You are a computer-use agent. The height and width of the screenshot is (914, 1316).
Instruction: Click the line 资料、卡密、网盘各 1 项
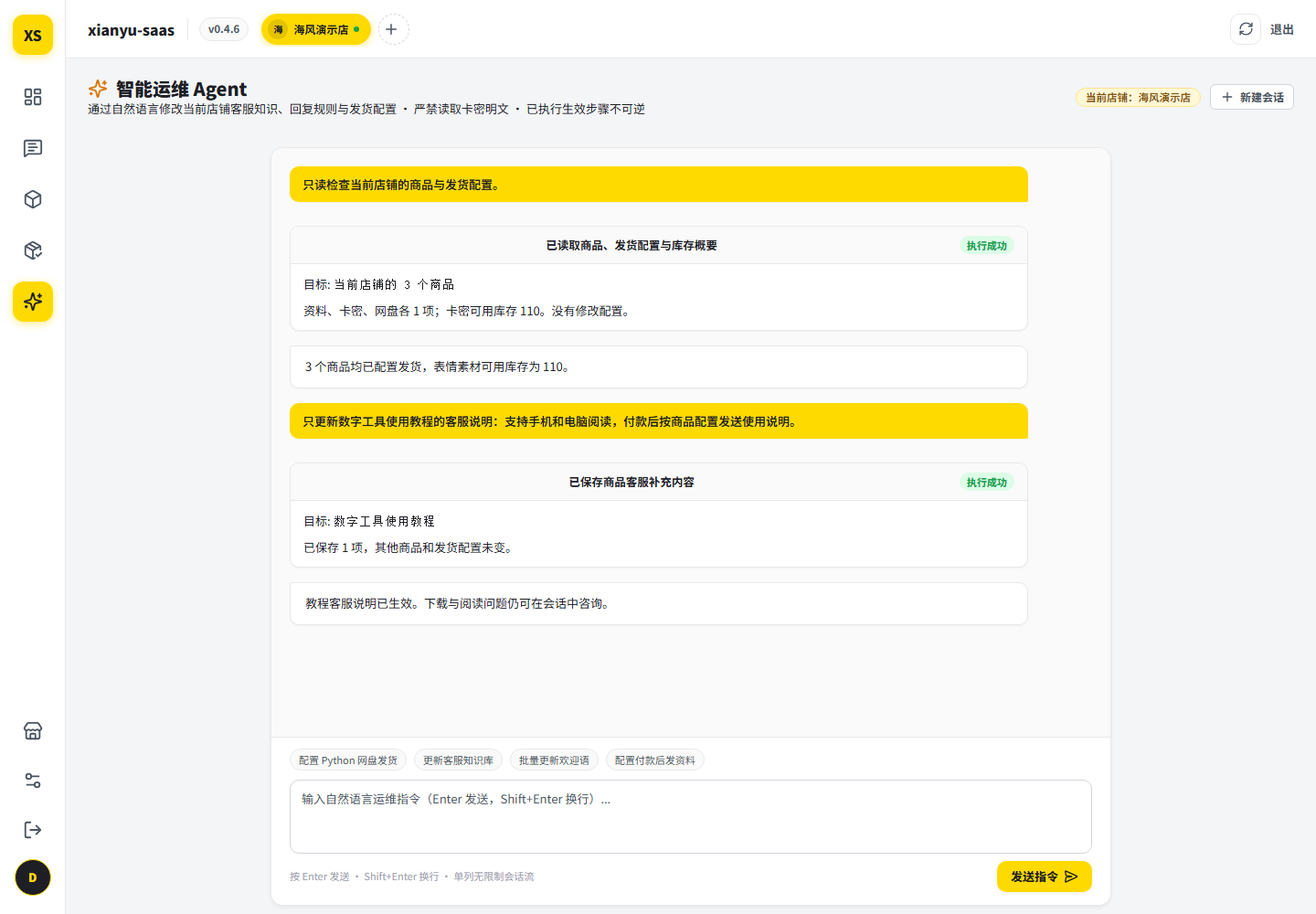pos(469,312)
